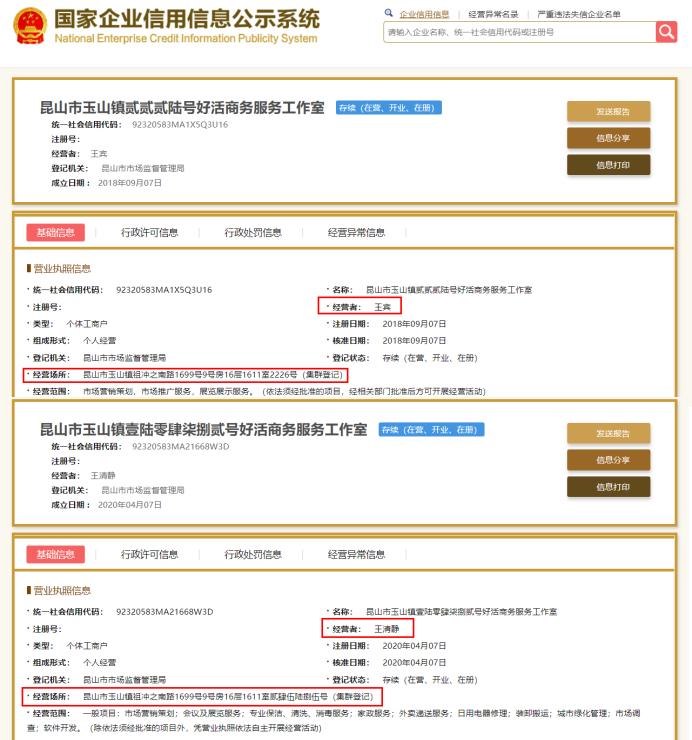Click code 92320583MA21668W3D in 营业执照信息 section
This screenshot has height=740, width=692.
click(x=164, y=612)
